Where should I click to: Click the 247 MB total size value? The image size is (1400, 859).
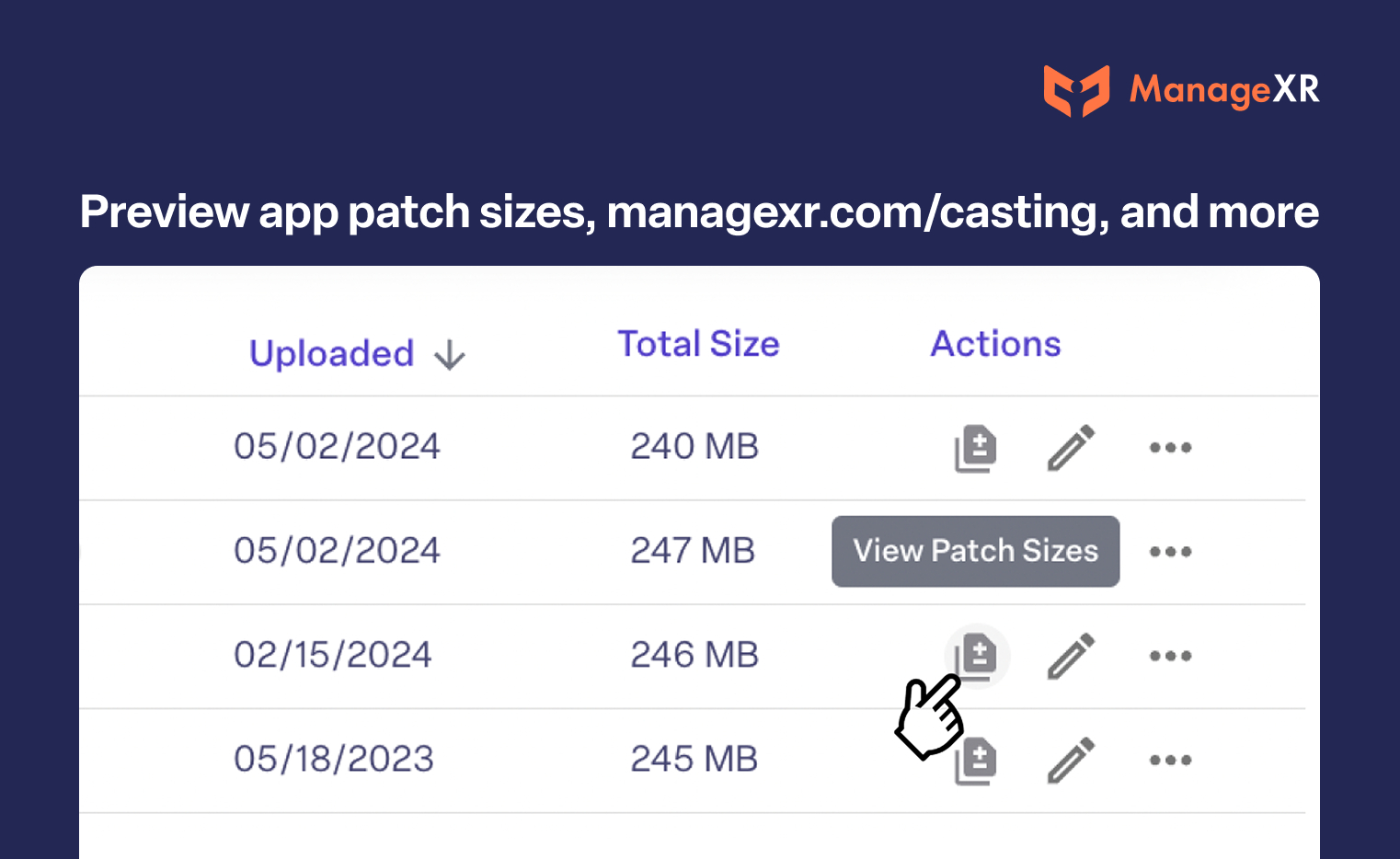click(693, 551)
